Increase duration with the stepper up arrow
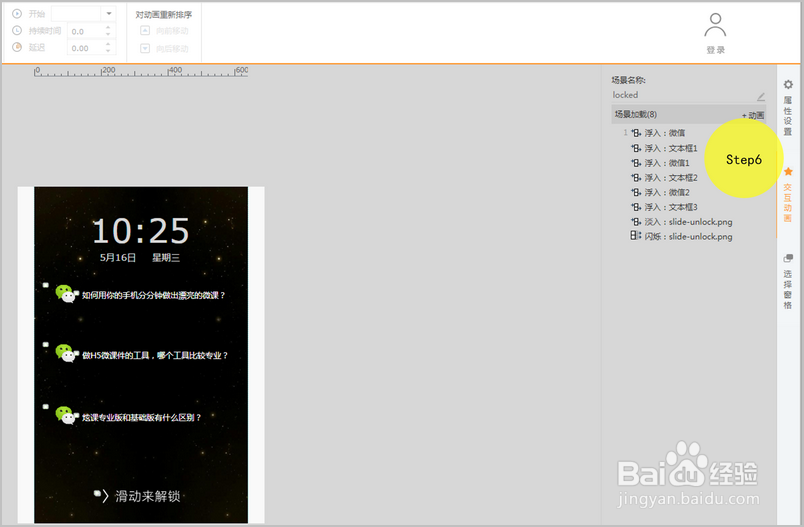This screenshot has height=527, width=804. [x=108, y=28]
